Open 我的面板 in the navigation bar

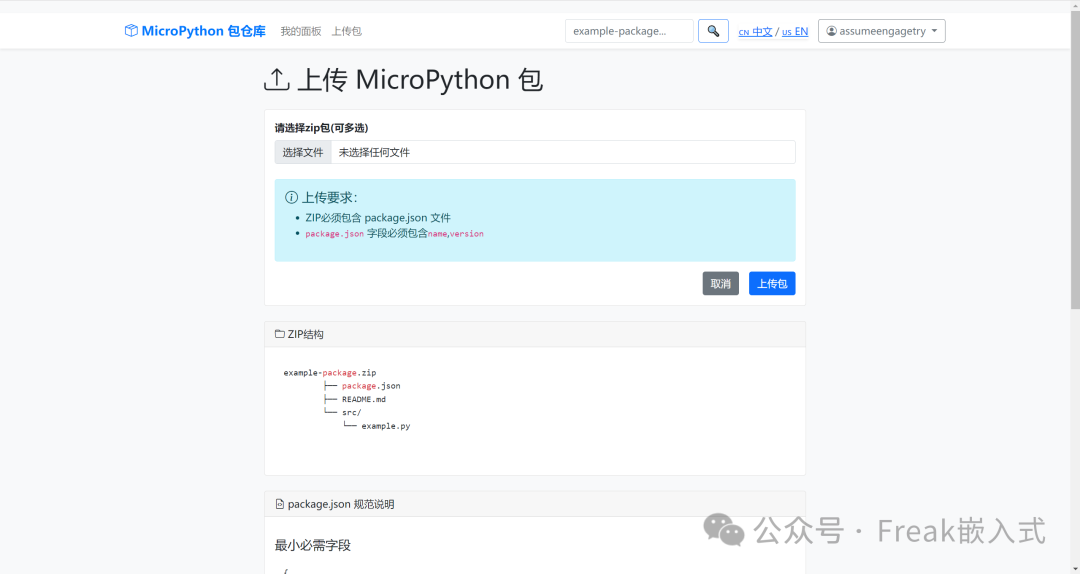[301, 31]
